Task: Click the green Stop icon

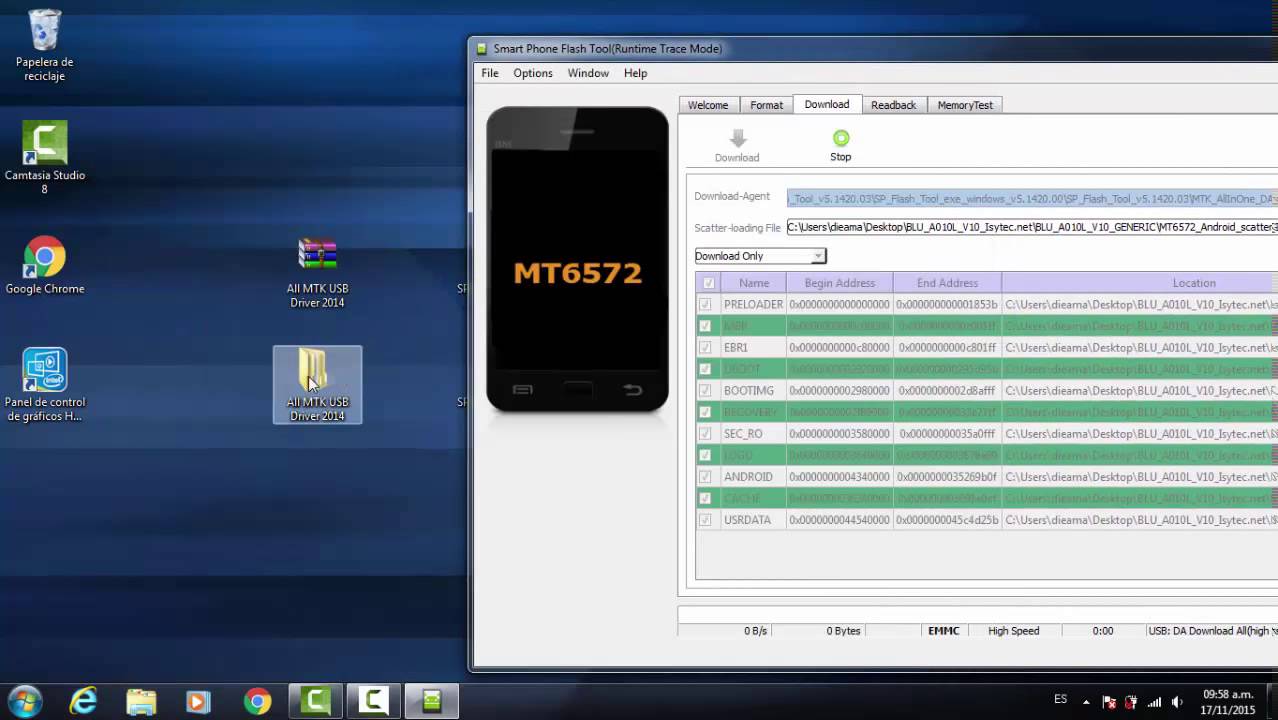Action: click(x=841, y=138)
